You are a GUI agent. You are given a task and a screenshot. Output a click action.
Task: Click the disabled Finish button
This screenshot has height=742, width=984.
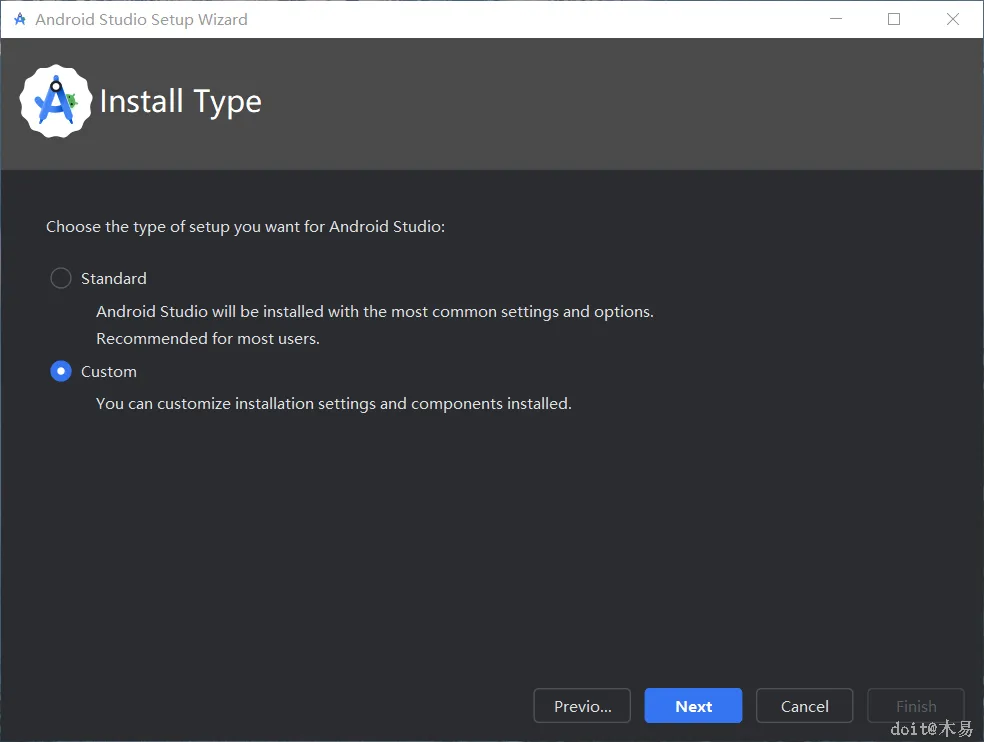(916, 706)
